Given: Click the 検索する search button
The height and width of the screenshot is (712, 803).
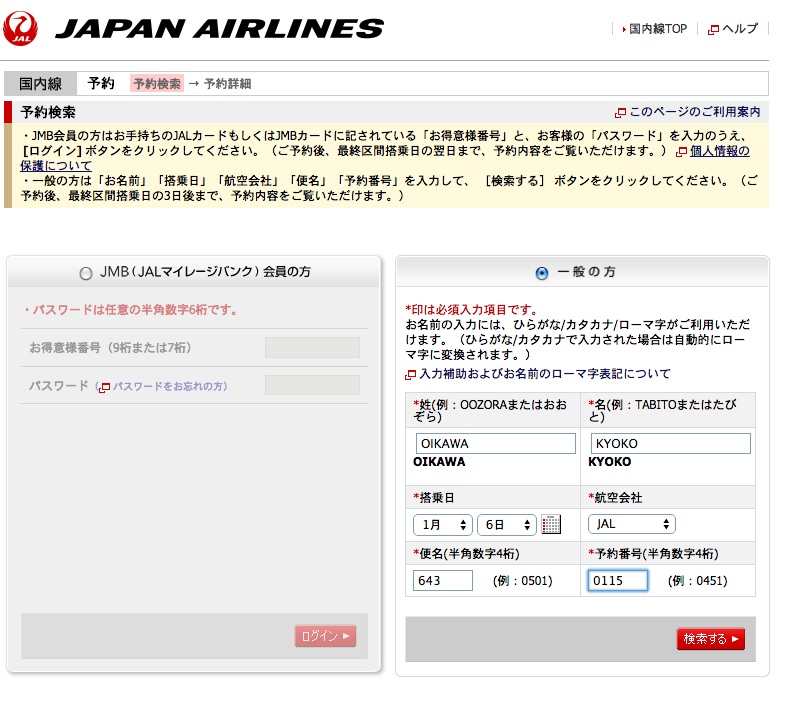Looking at the screenshot, I should point(710,639).
